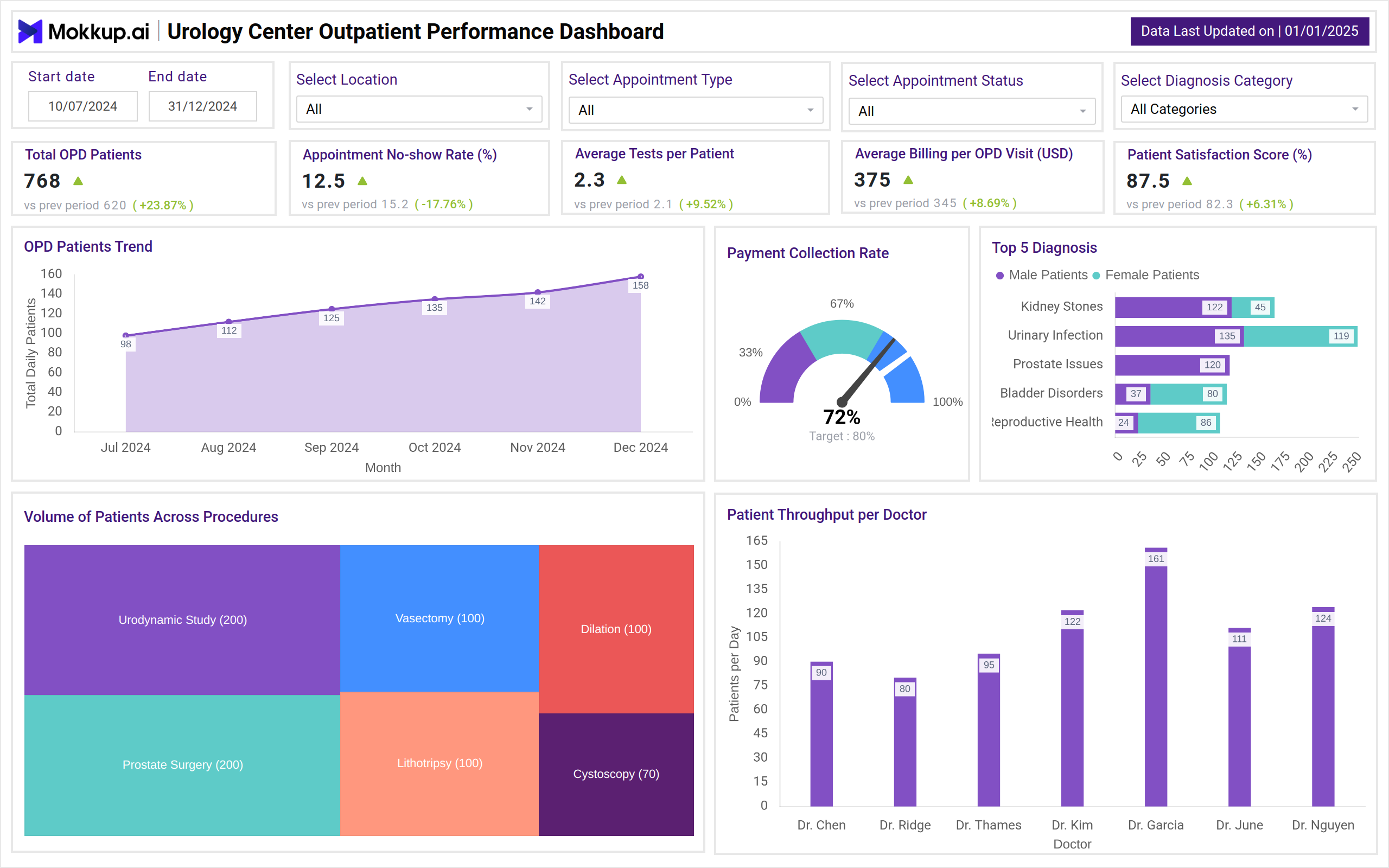Select the Vasectomy (100) treemap tile
This screenshot has width=1389, height=868.
pyautogui.click(x=439, y=618)
